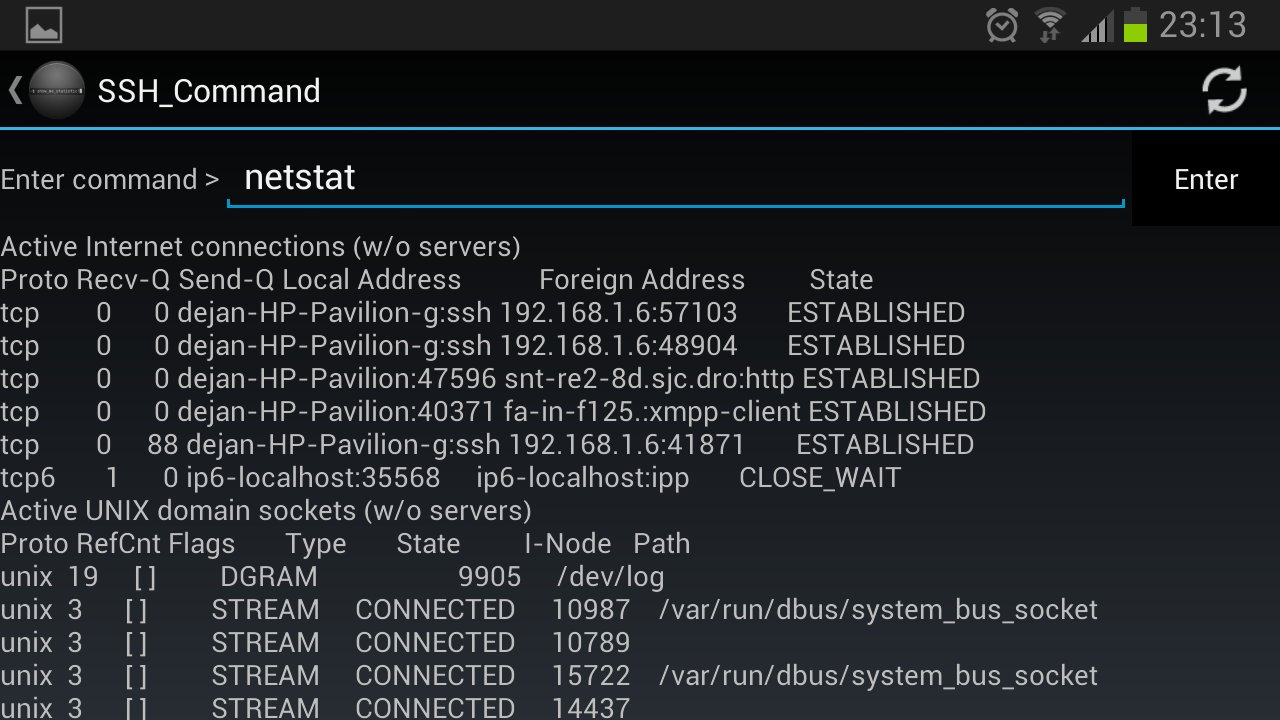This screenshot has width=1280, height=720.
Task: Tap the I-Node column header
Action: [567, 544]
